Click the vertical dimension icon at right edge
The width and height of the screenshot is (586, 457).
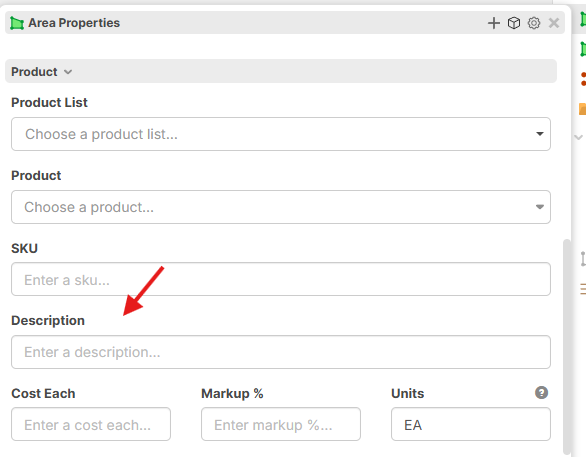(x=583, y=259)
